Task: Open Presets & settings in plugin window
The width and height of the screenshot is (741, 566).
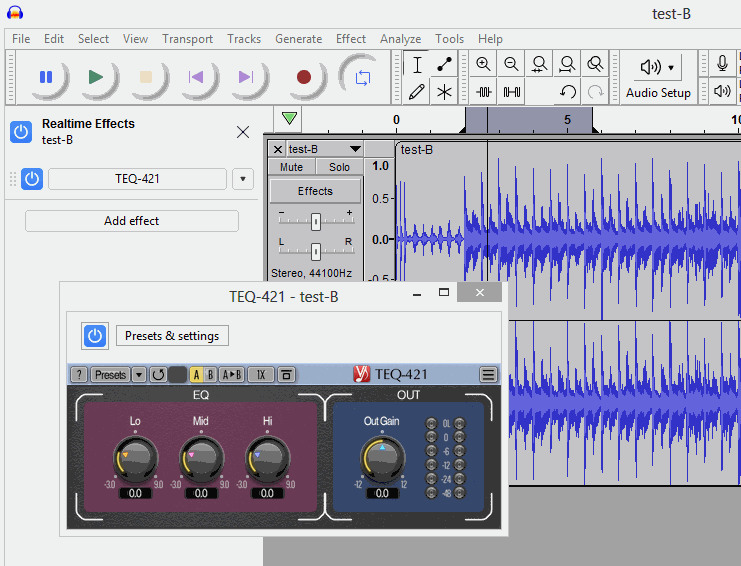Action: [172, 336]
